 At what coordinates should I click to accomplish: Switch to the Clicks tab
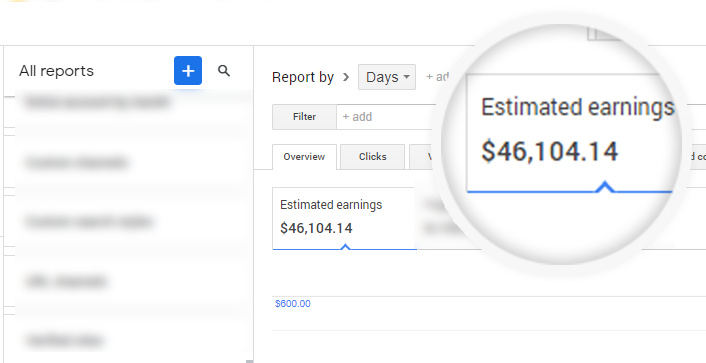coord(372,157)
